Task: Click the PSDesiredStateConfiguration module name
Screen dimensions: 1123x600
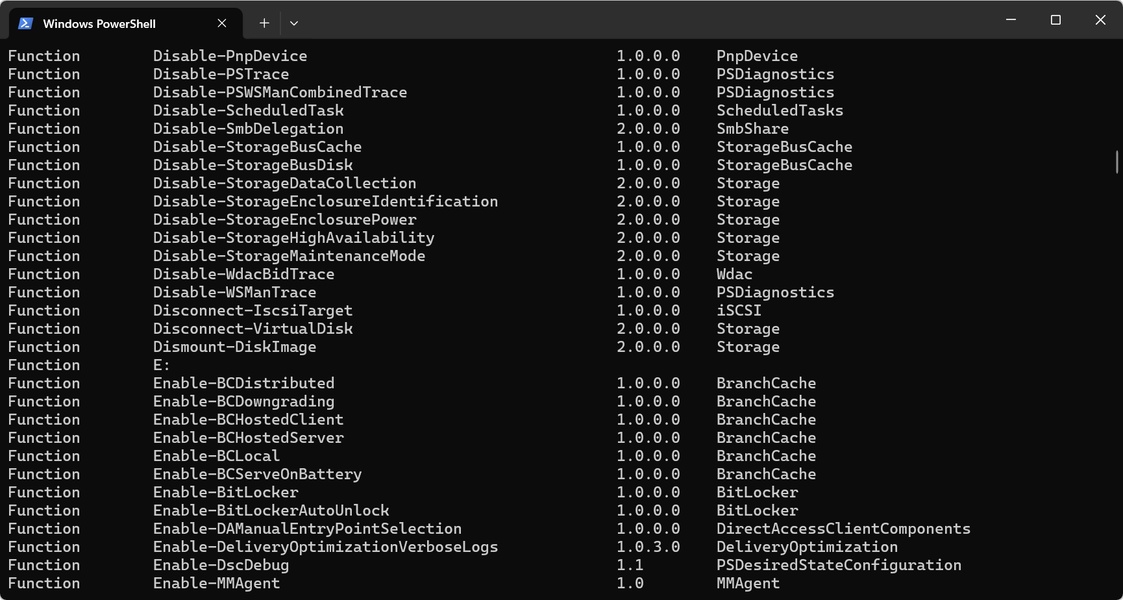Action: pyautogui.click(x=838, y=565)
